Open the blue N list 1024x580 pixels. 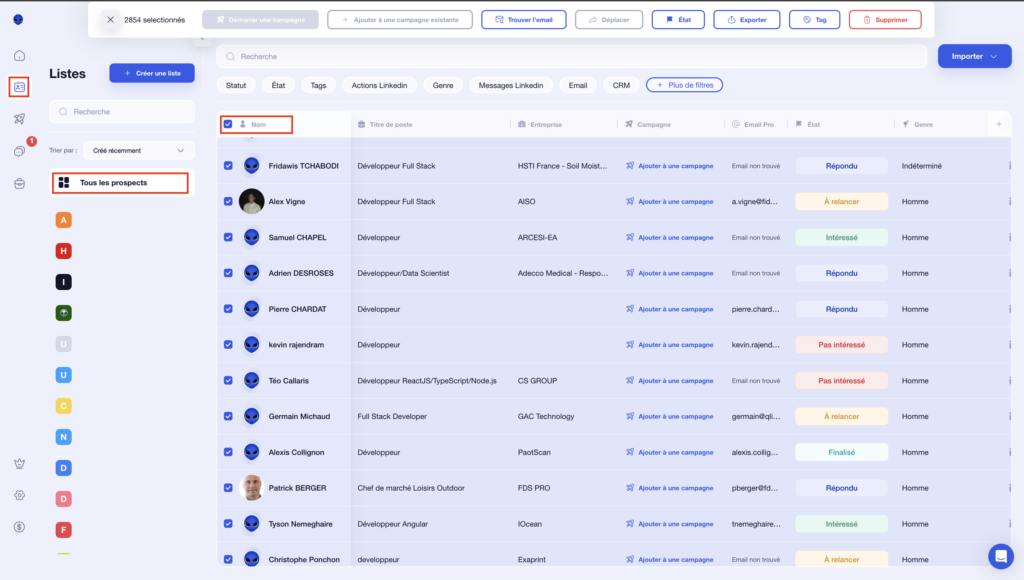tap(63, 437)
